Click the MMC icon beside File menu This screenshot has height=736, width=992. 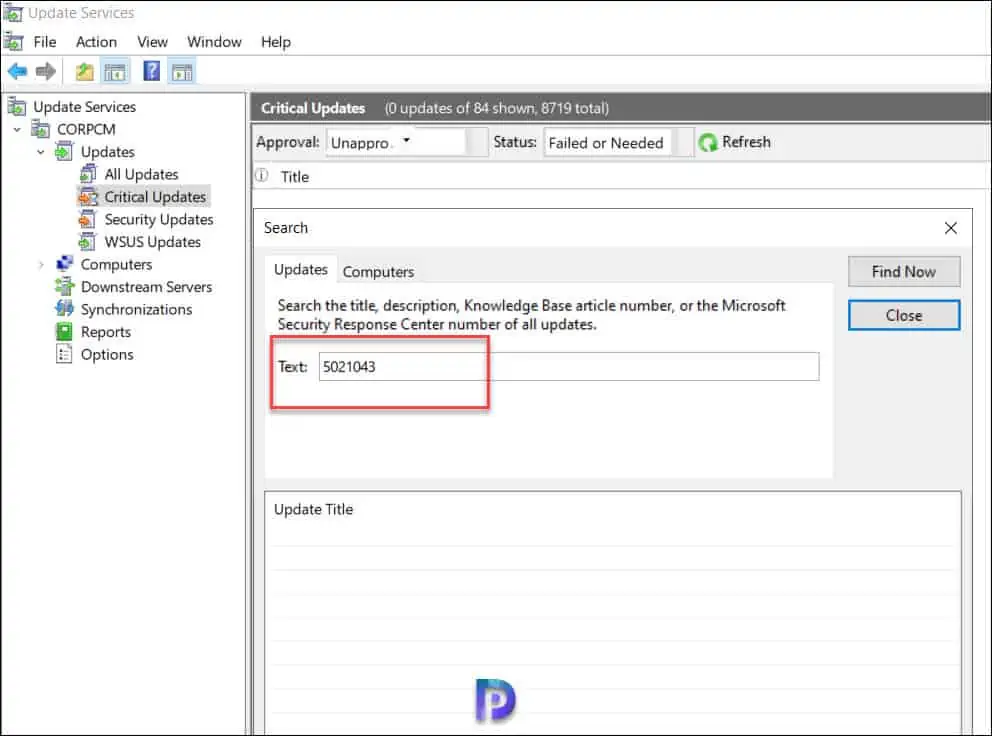coord(14,42)
